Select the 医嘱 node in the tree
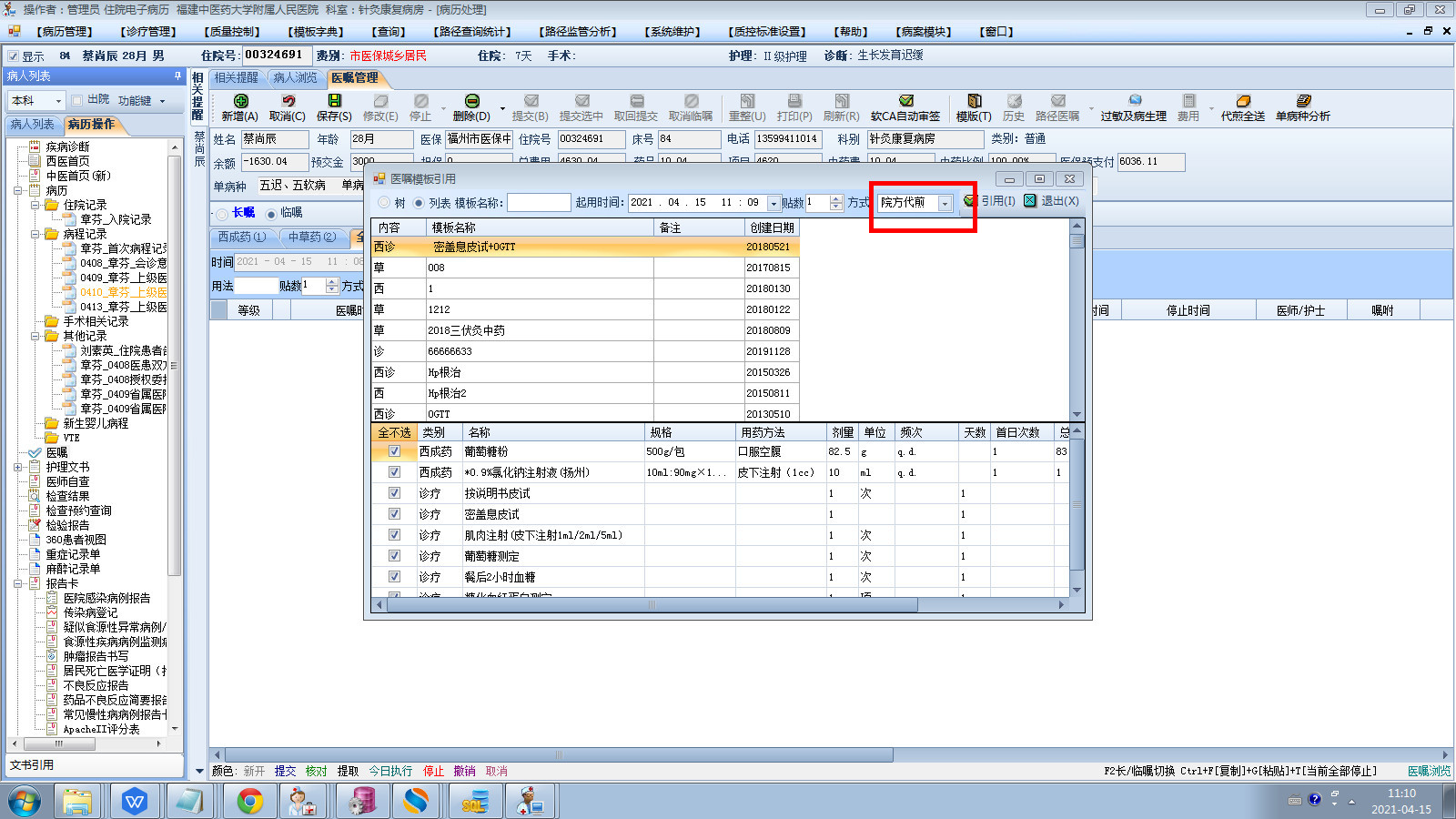 56,452
